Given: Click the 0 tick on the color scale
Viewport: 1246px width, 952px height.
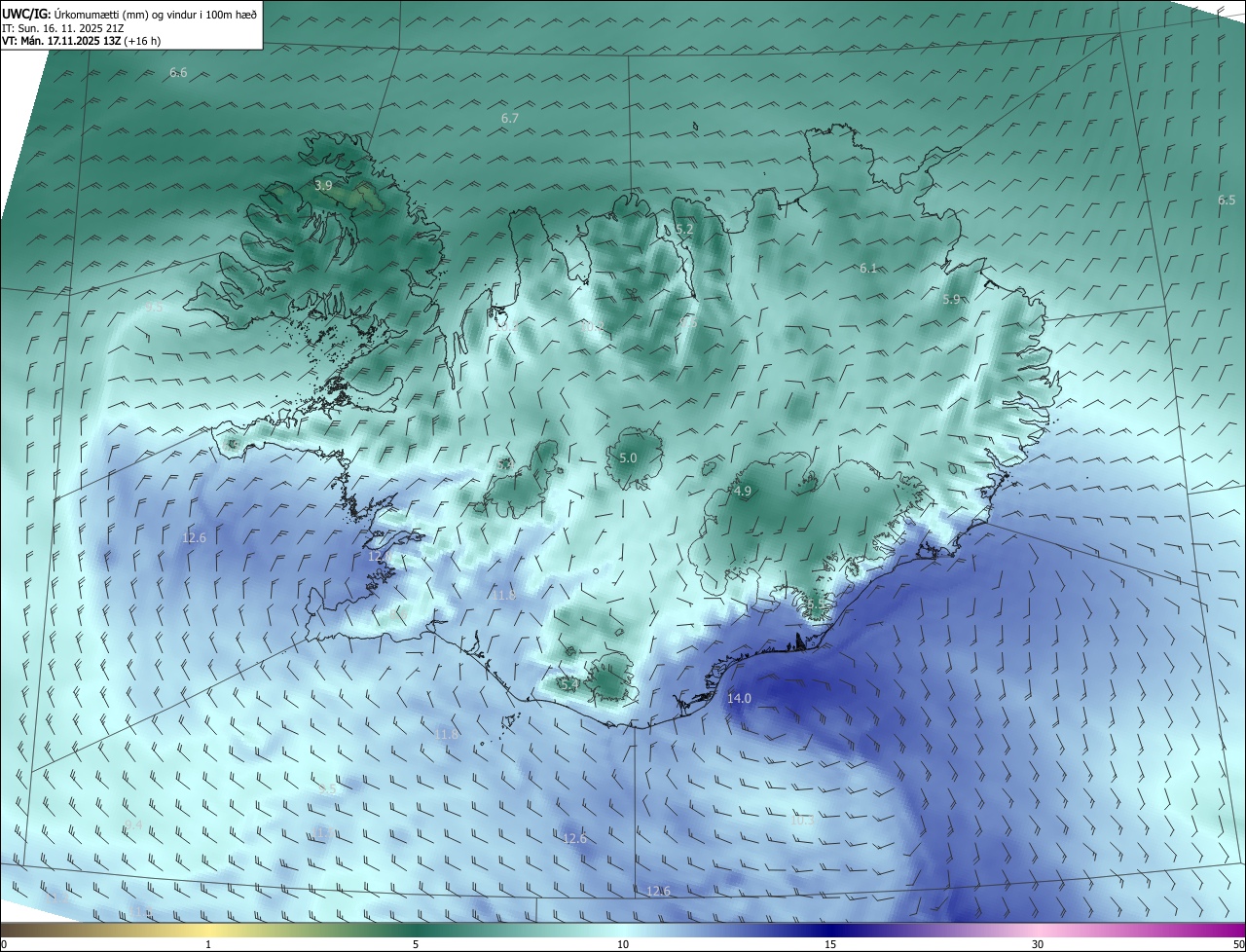Looking at the screenshot, I should (x=4, y=944).
